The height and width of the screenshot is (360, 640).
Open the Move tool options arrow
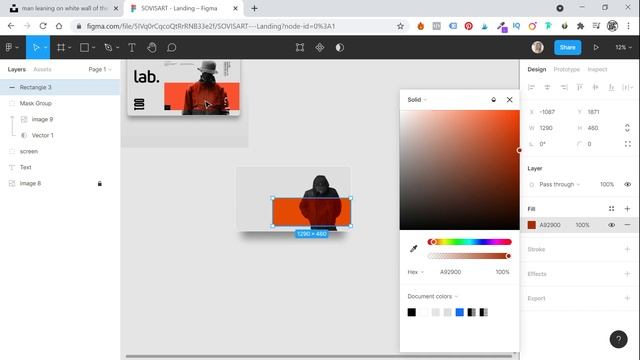[45, 47]
